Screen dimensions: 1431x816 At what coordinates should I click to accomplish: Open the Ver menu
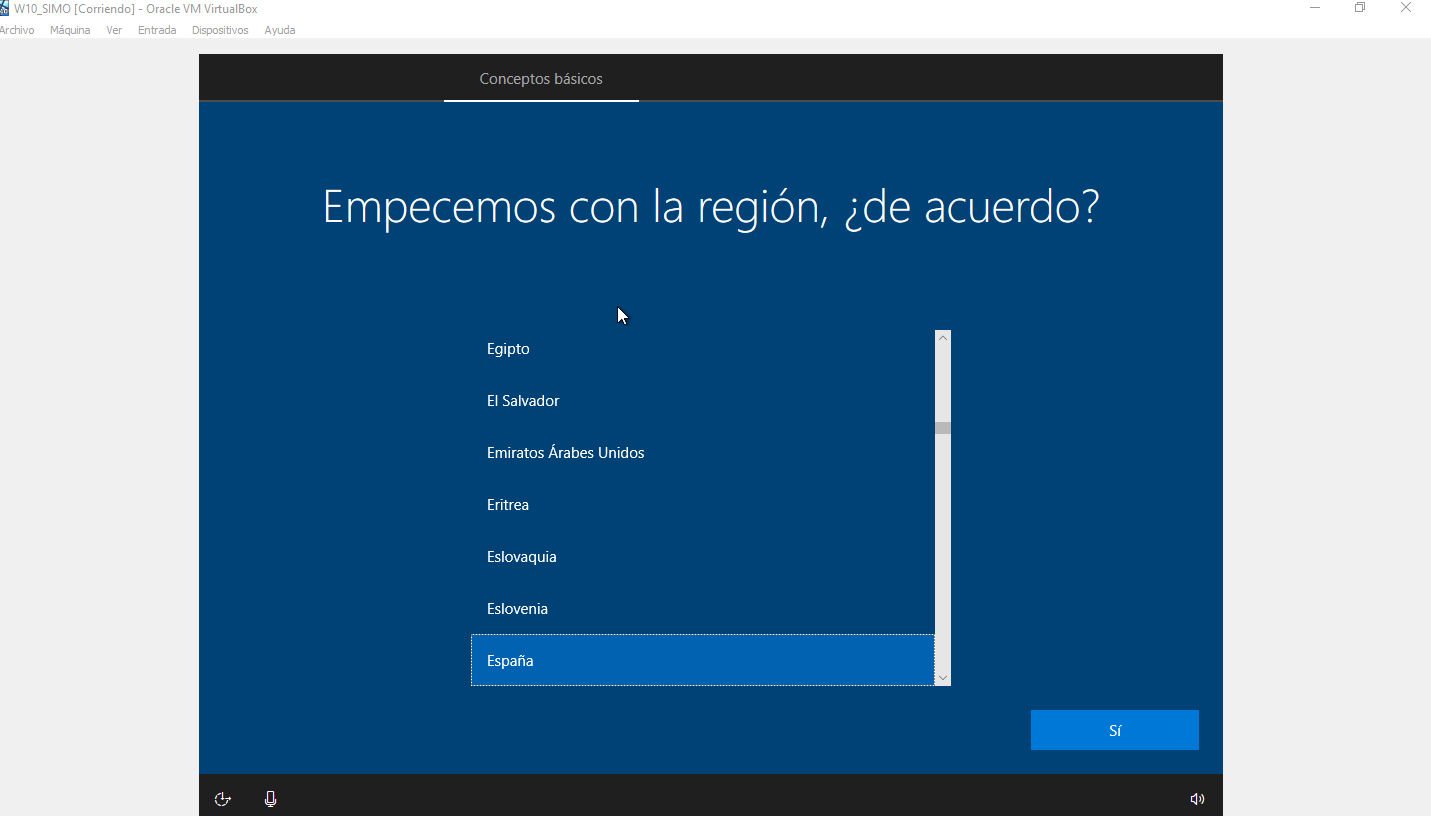tap(114, 30)
